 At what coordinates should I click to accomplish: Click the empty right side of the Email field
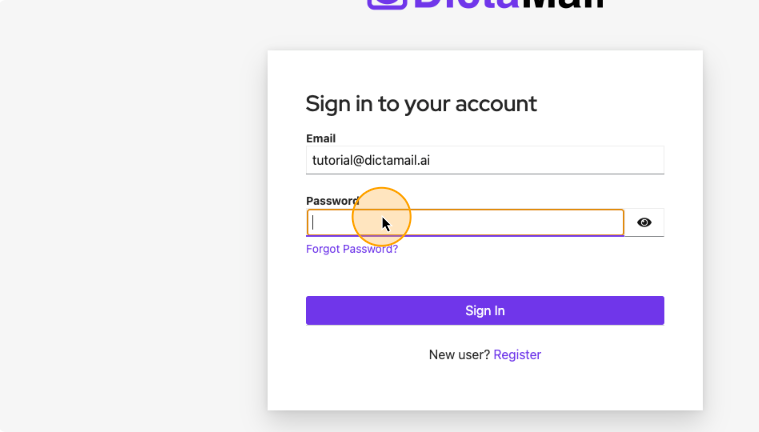coord(547,160)
